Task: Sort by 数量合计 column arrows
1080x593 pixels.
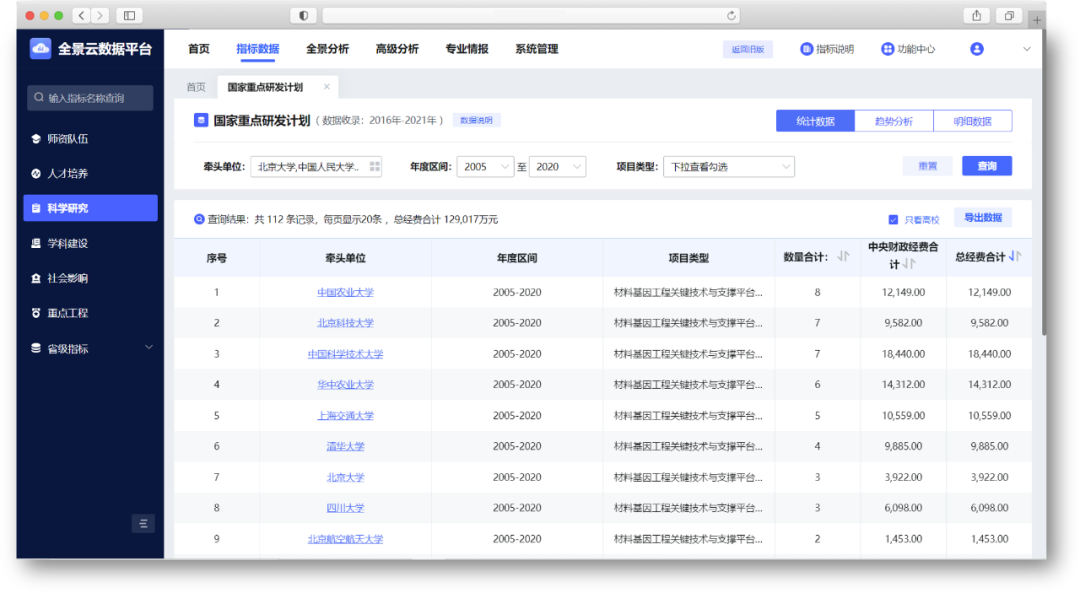Action: [843, 257]
